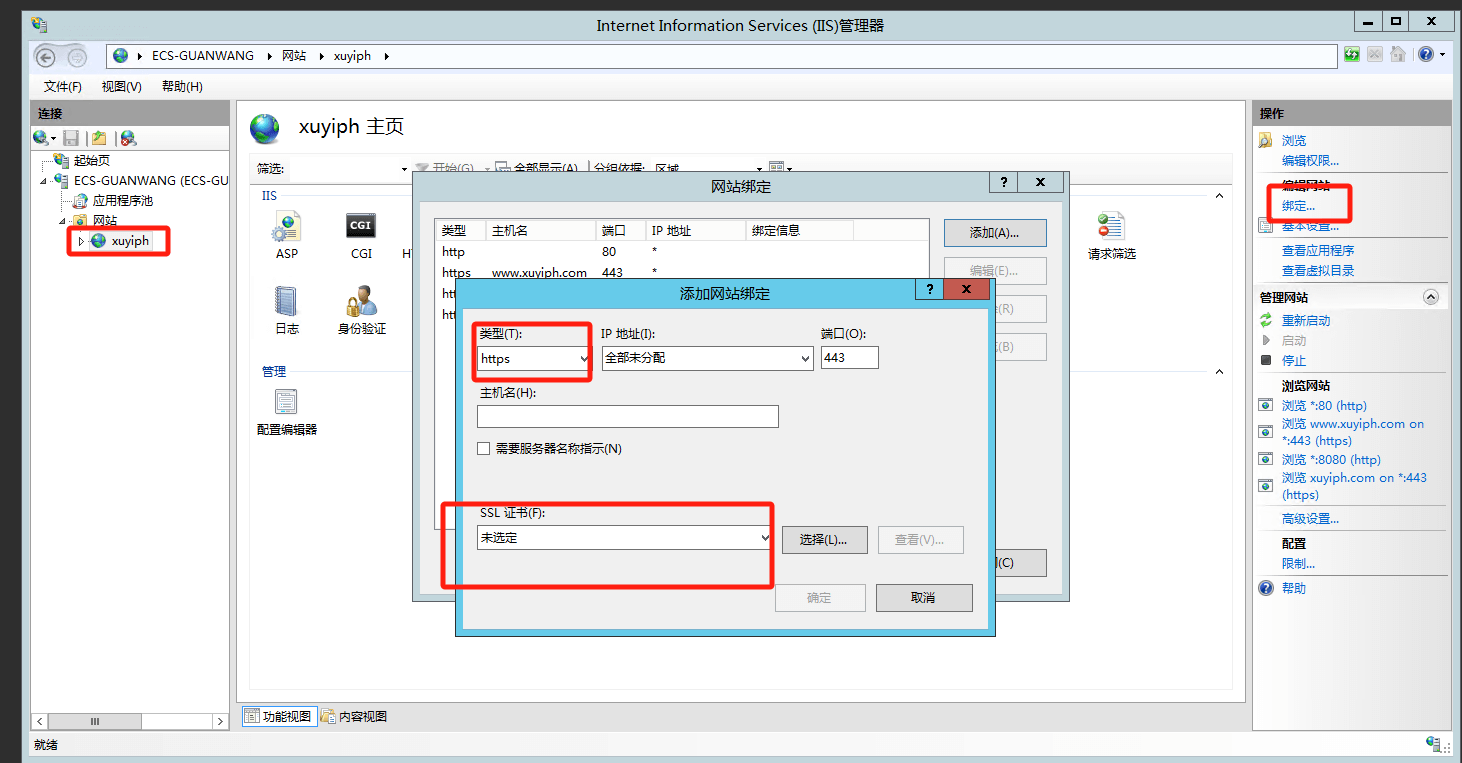This screenshot has width=1462, height=763.
Task: Click the 主机名 column header
Action: (541, 231)
